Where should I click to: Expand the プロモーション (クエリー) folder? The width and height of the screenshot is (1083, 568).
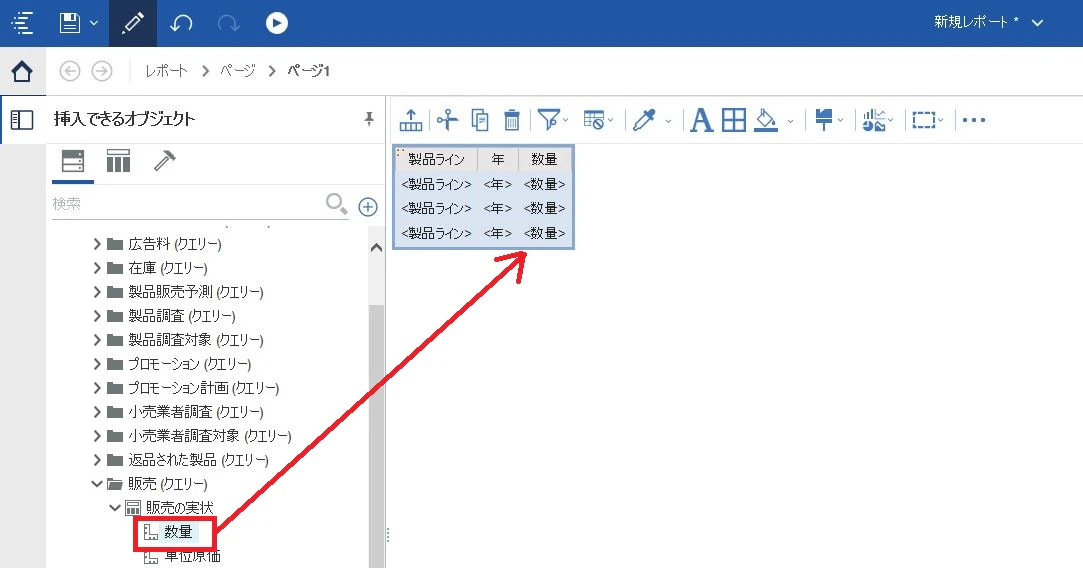97,364
